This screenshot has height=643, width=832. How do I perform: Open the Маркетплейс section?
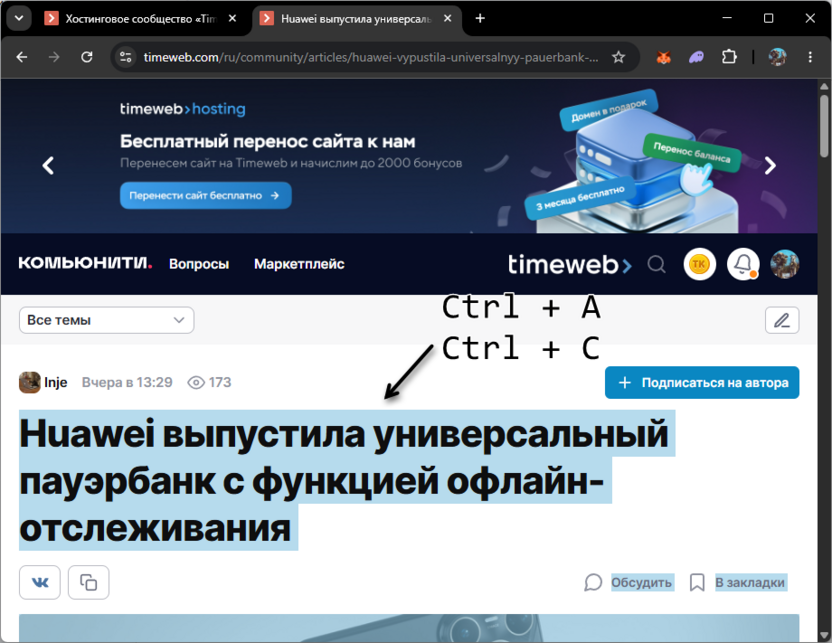(x=299, y=264)
